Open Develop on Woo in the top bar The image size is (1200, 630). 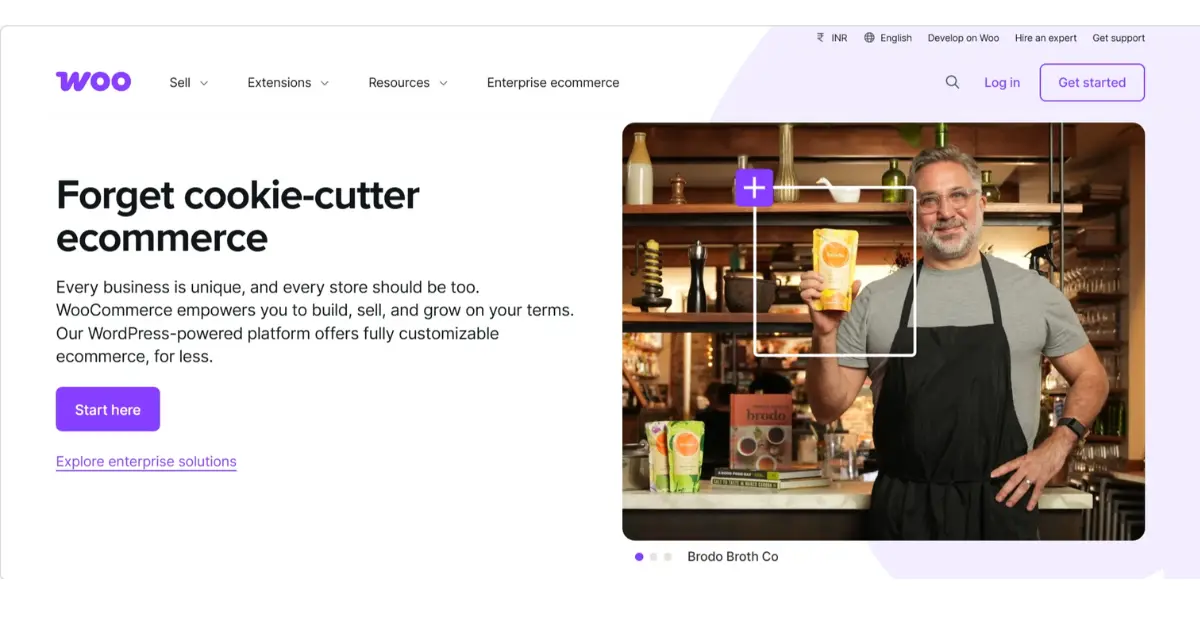(x=963, y=38)
